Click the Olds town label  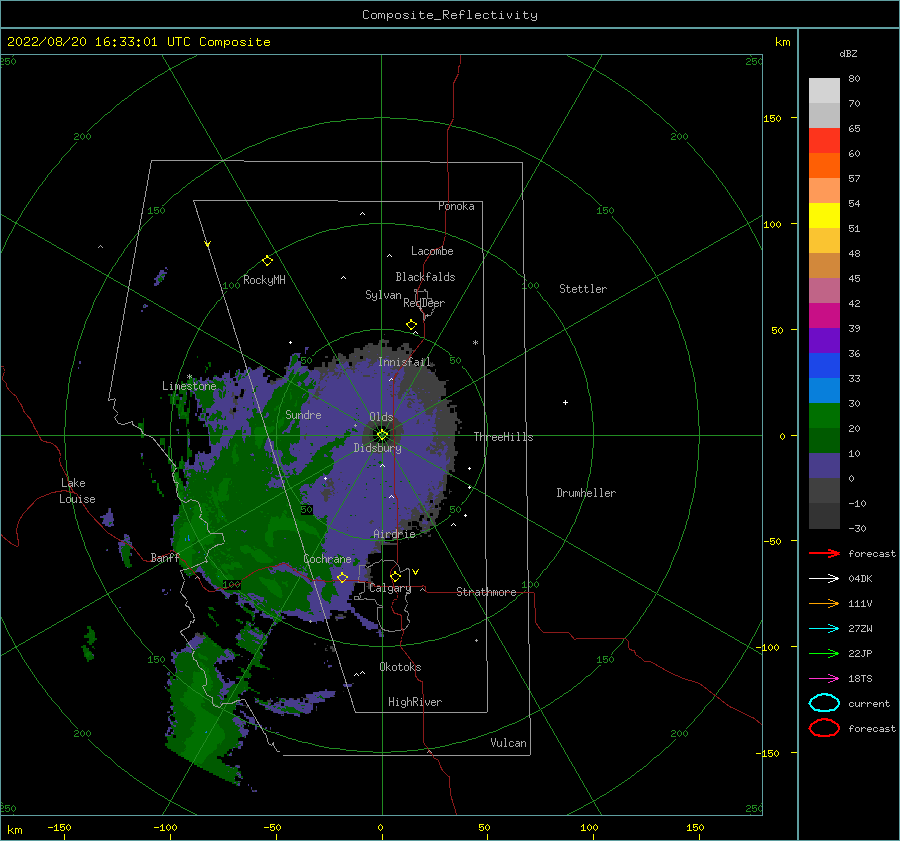[x=381, y=417]
